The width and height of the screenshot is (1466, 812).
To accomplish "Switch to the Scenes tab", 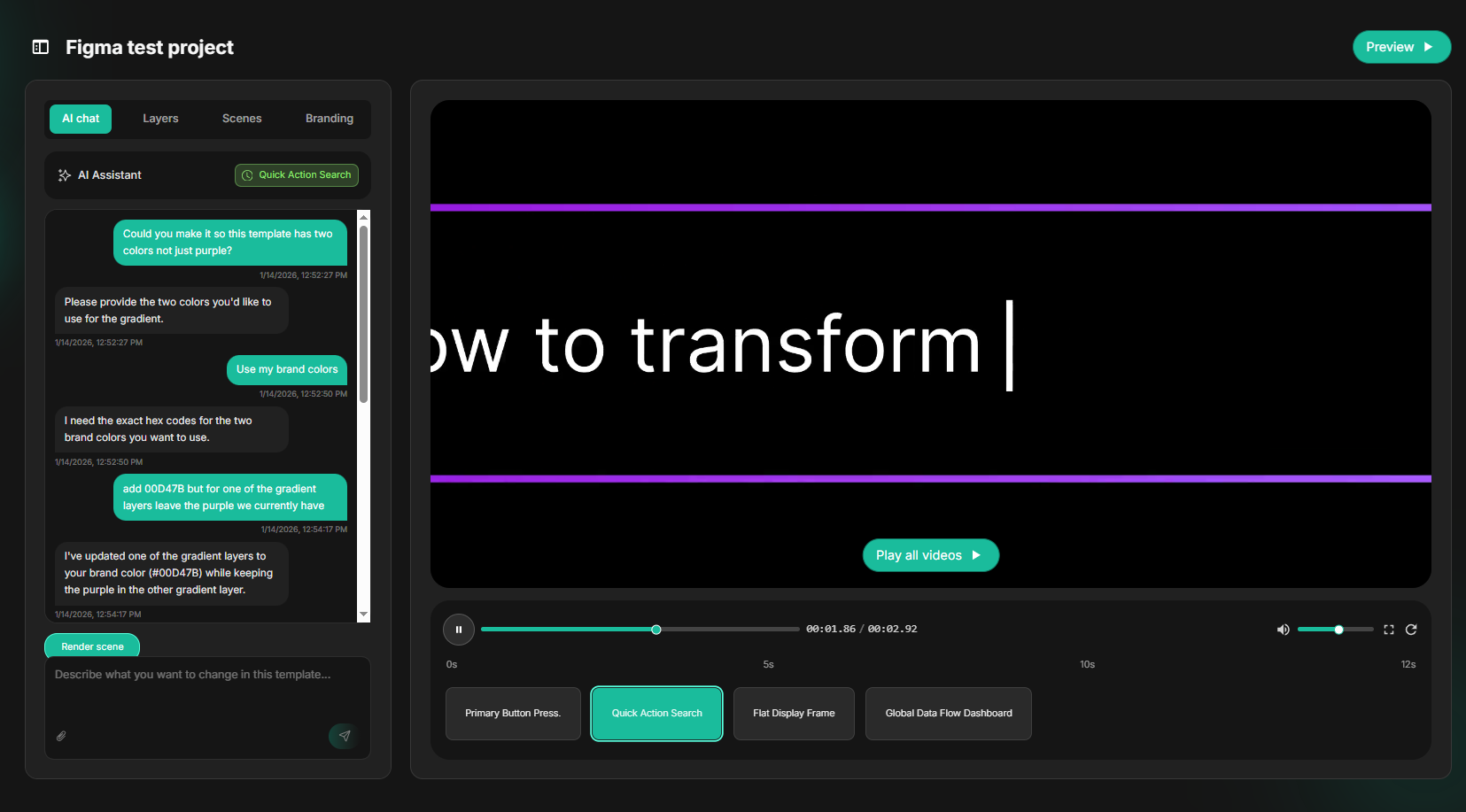I will [241, 118].
